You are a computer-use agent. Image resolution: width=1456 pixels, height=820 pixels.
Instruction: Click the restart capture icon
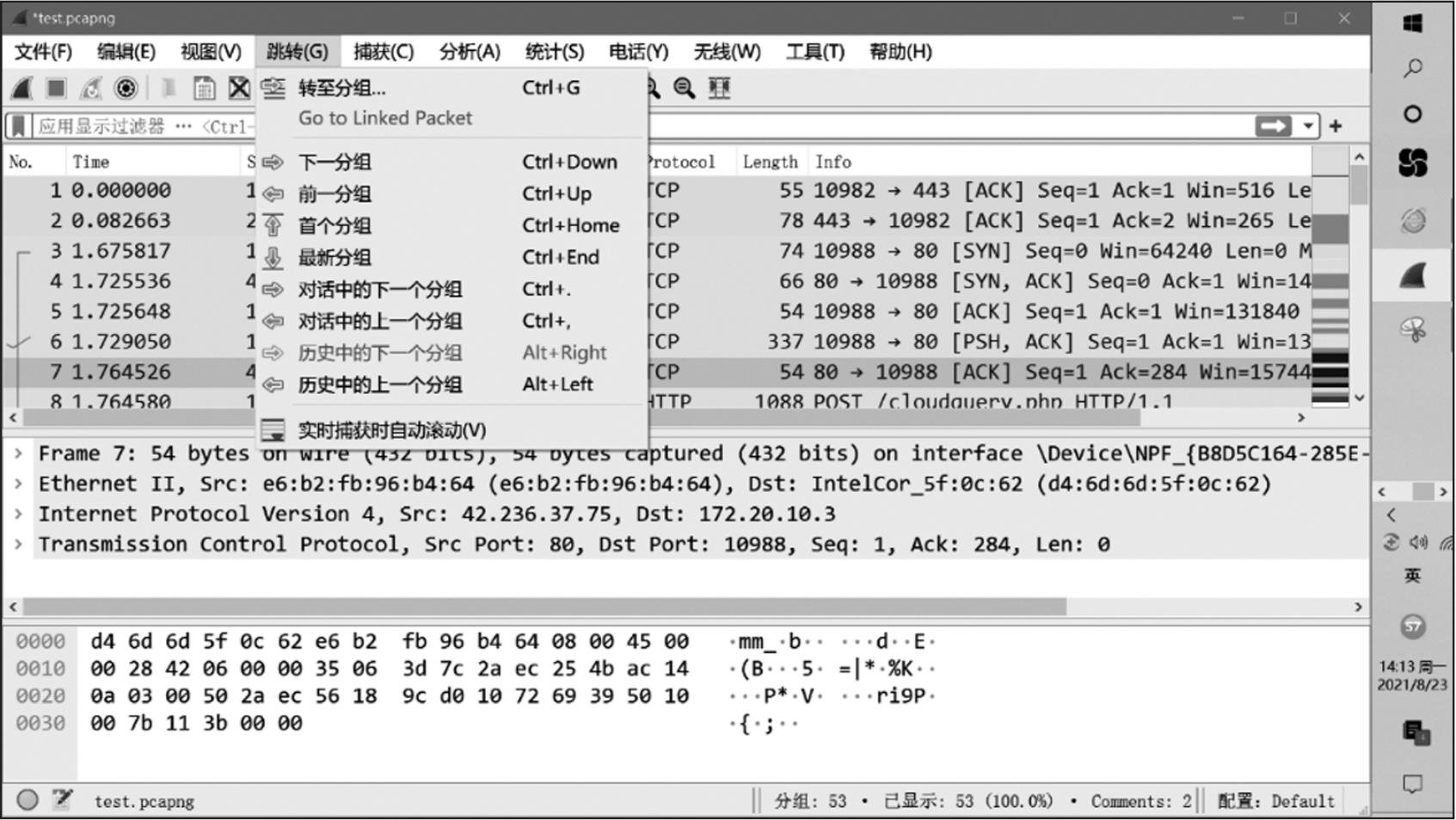coord(91,88)
